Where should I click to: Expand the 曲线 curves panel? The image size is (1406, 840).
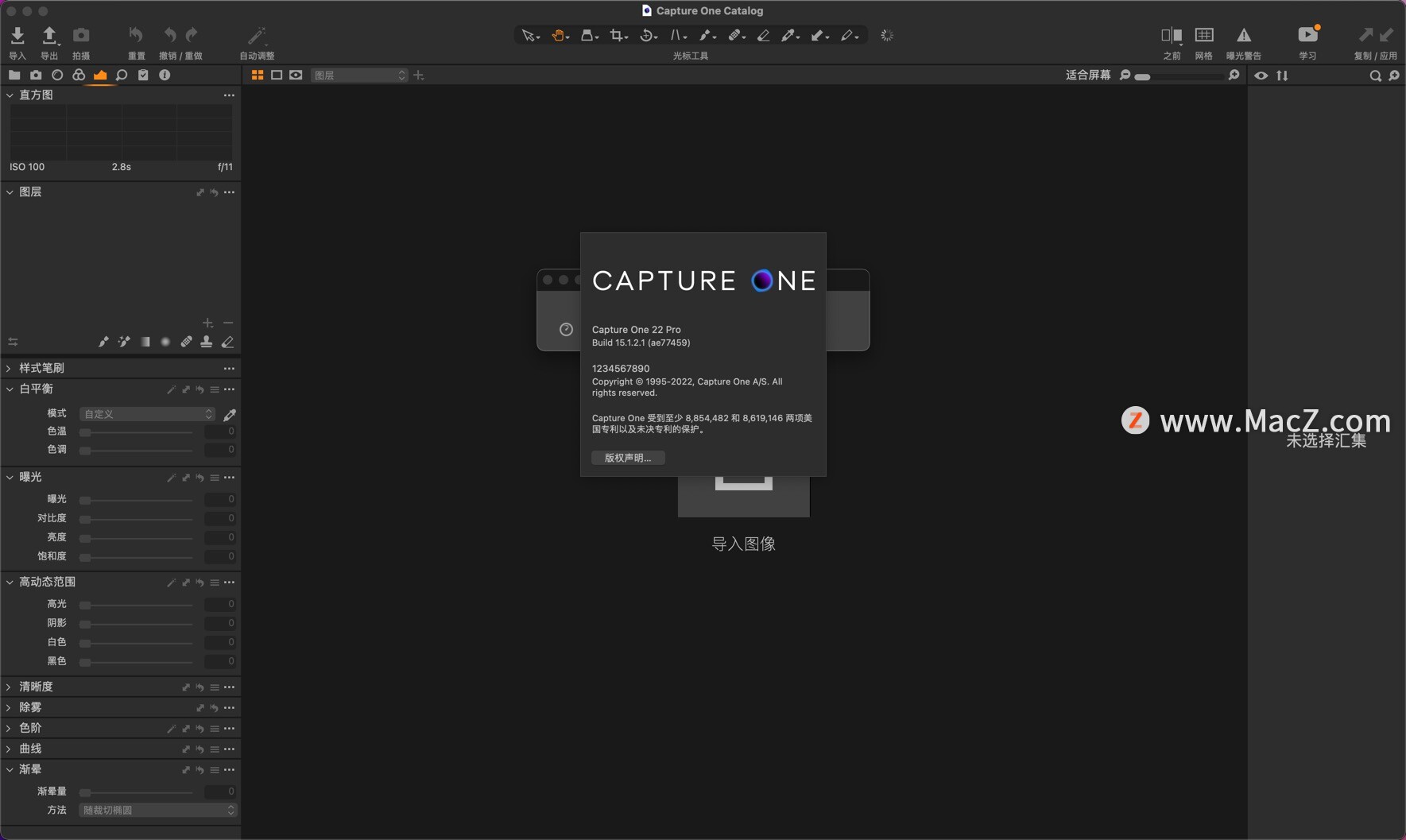pyautogui.click(x=10, y=749)
